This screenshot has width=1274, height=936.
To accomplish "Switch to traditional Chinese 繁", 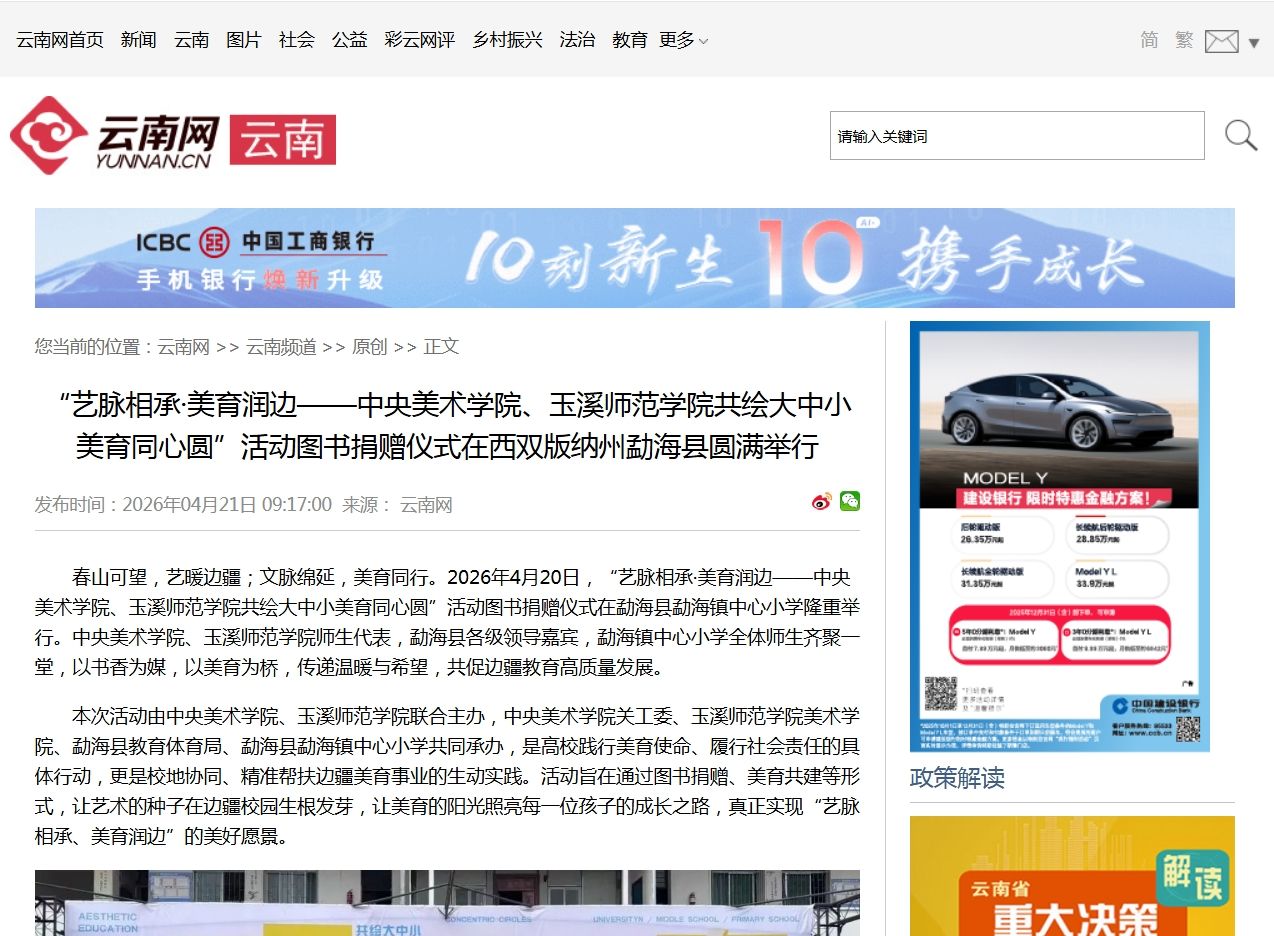I will pyautogui.click(x=1184, y=40).
